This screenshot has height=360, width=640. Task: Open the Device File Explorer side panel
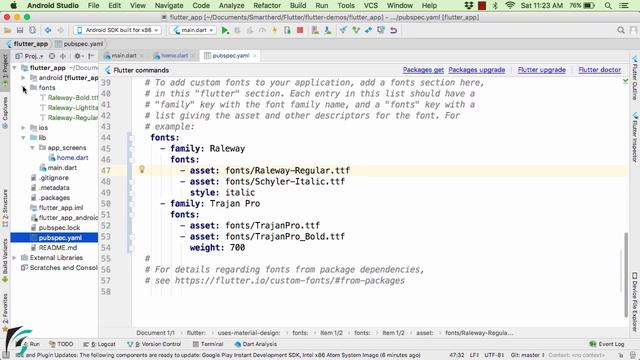[635, 301]
